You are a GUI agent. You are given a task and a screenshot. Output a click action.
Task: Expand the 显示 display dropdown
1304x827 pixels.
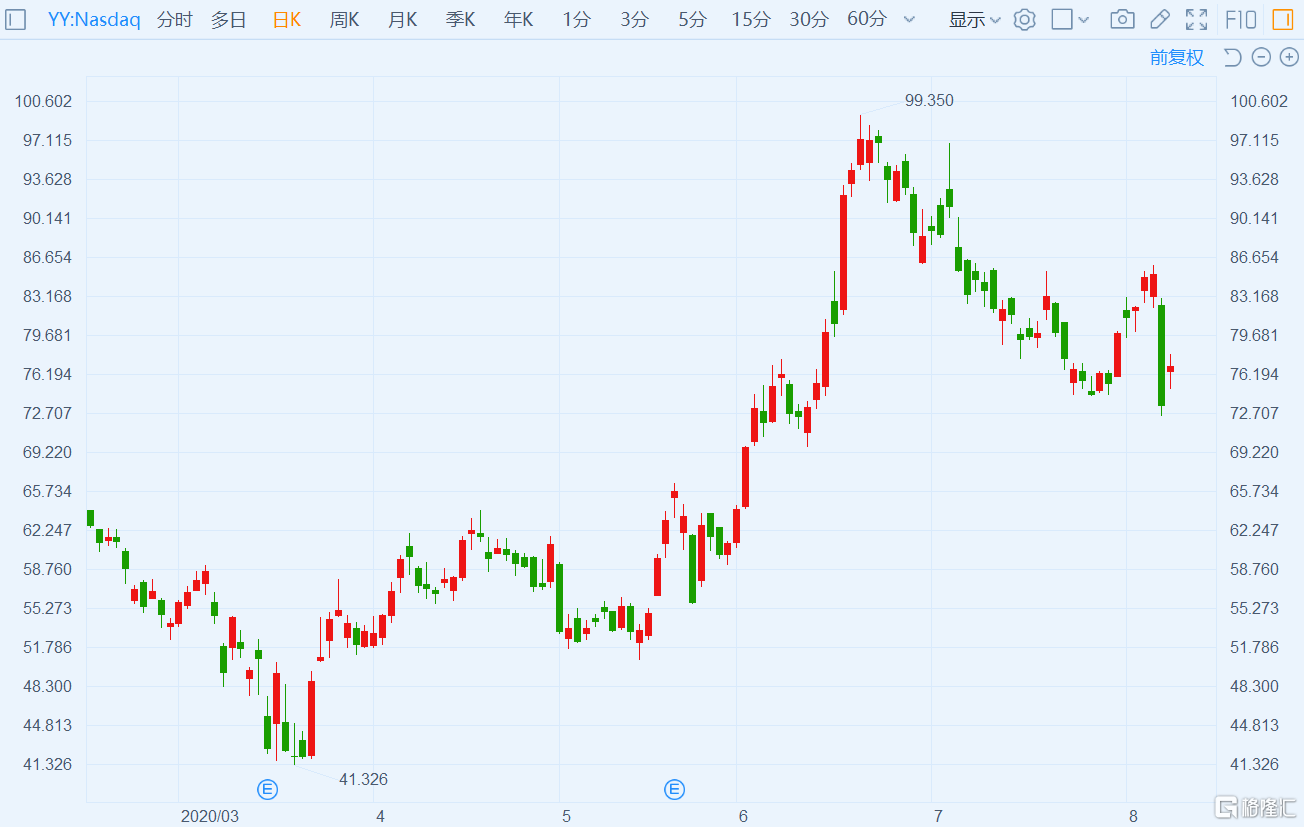[974, 20]
